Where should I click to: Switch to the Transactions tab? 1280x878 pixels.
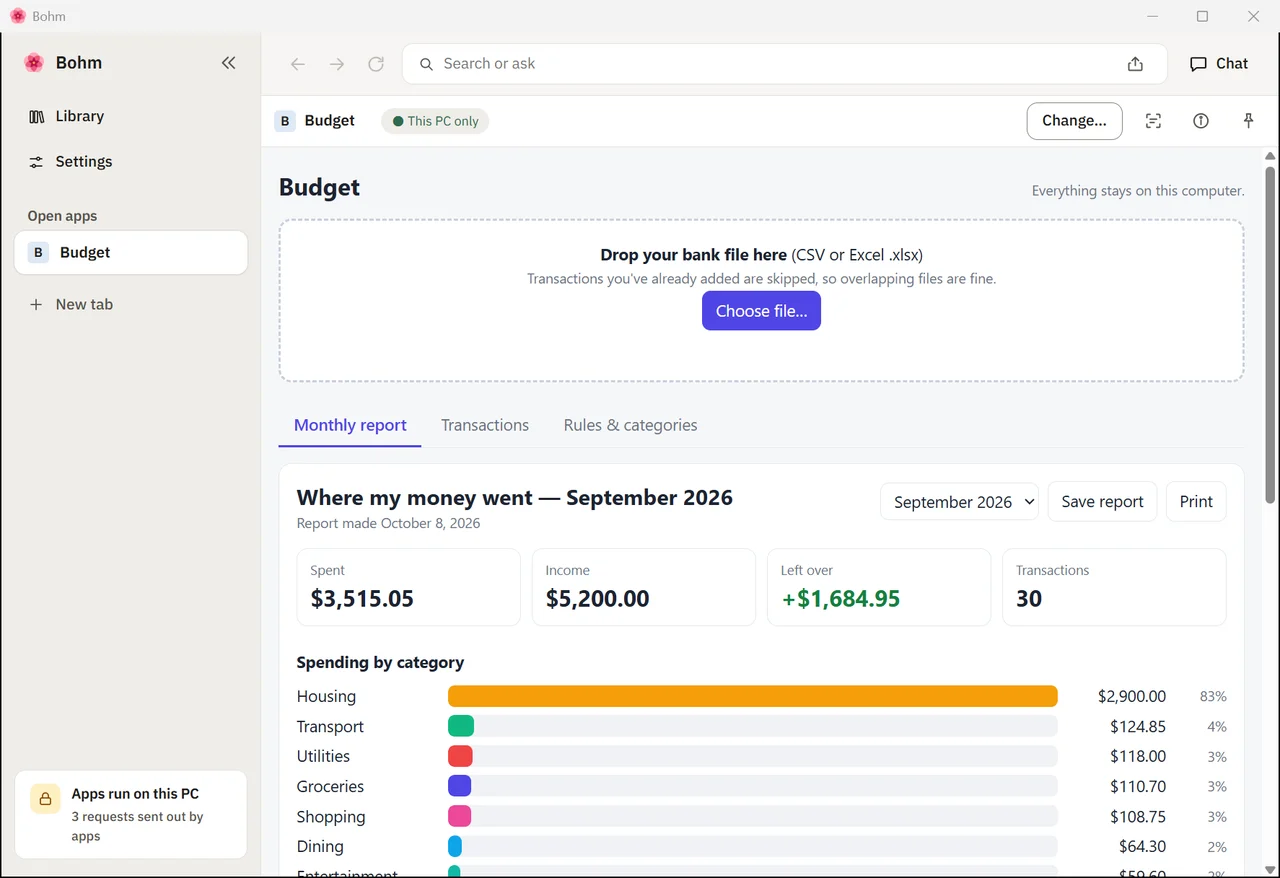(485, 425)
